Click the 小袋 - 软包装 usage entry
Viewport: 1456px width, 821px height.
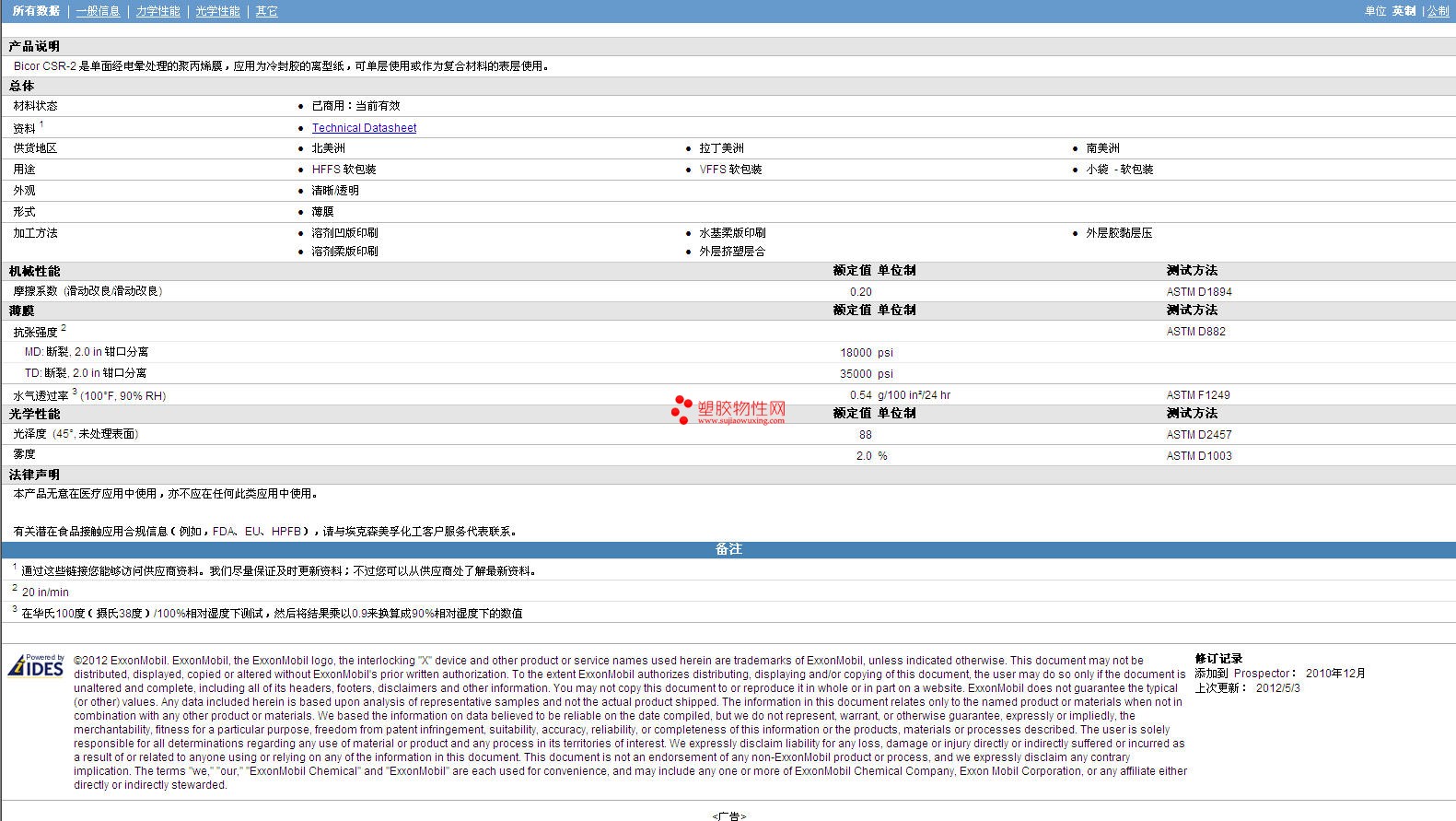(x=1119, y=170)
